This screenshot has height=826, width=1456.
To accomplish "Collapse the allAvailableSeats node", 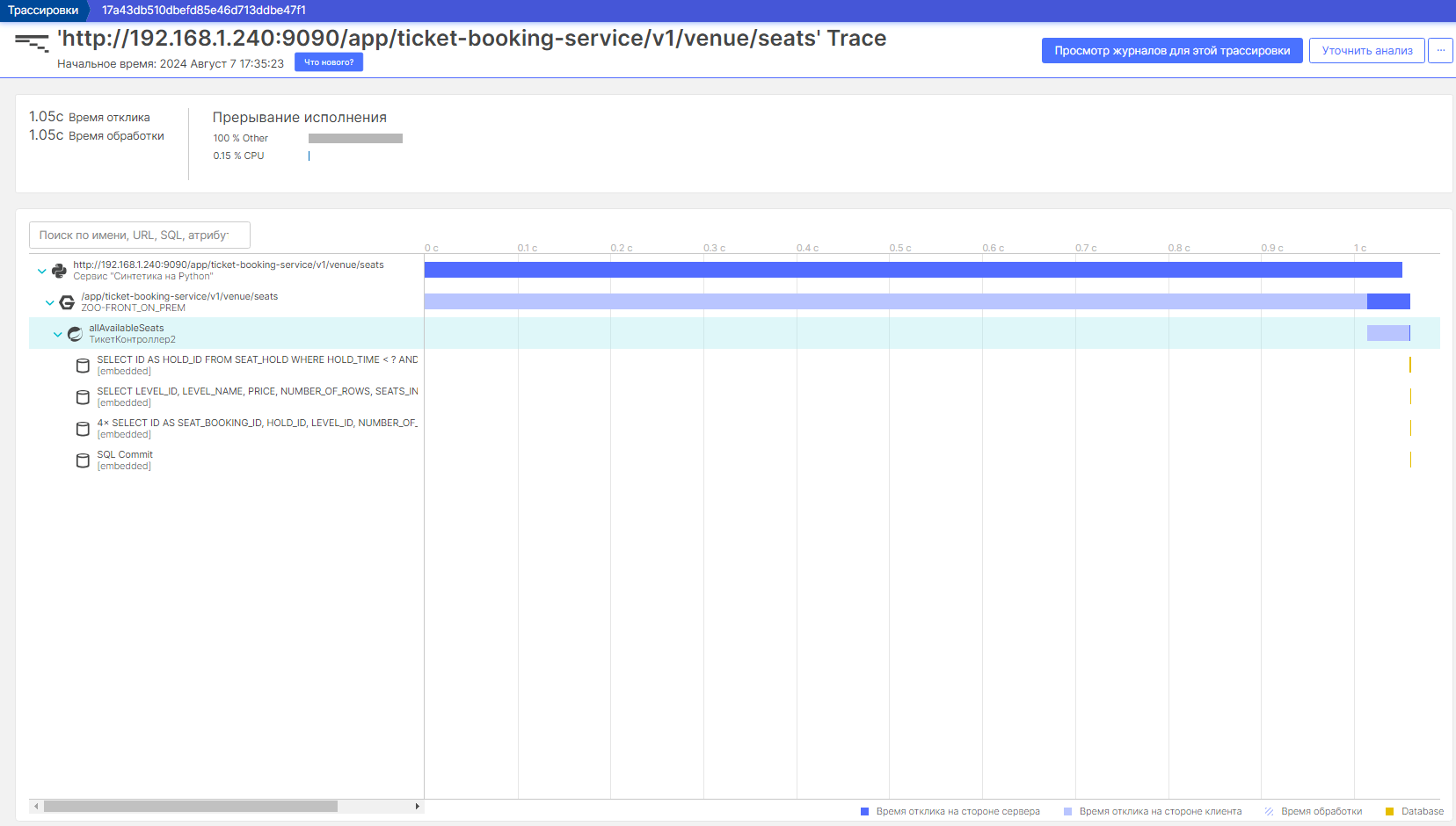I will tap(57, 335).
